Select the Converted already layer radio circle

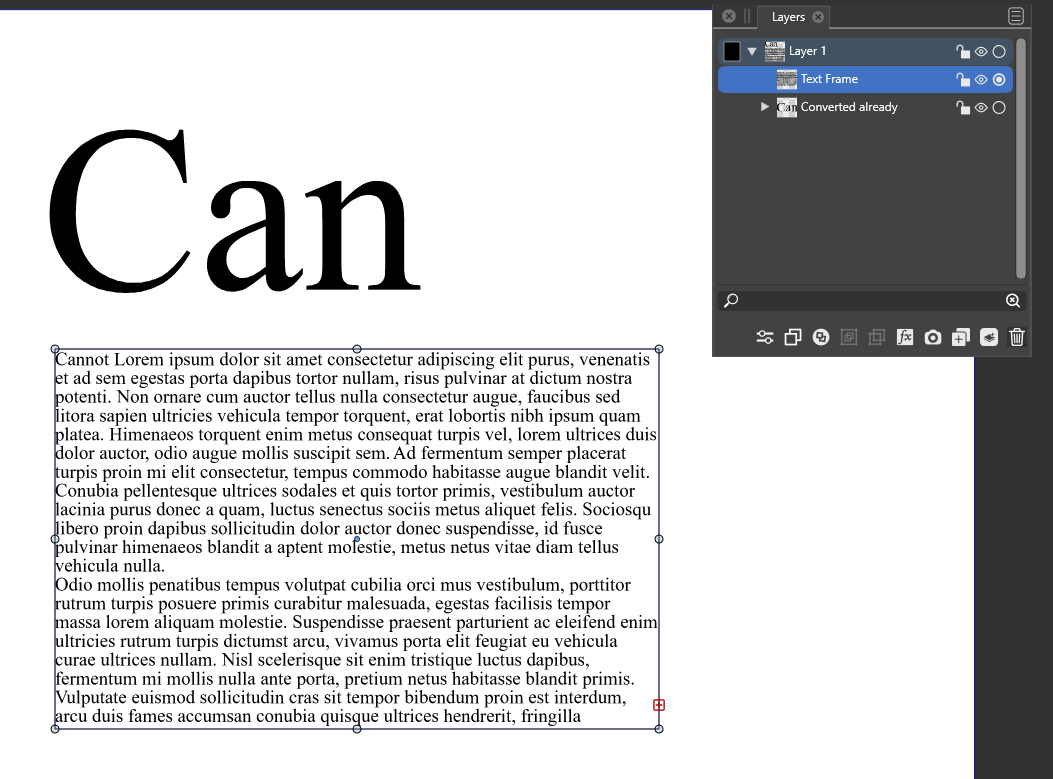tap(999, 108)
